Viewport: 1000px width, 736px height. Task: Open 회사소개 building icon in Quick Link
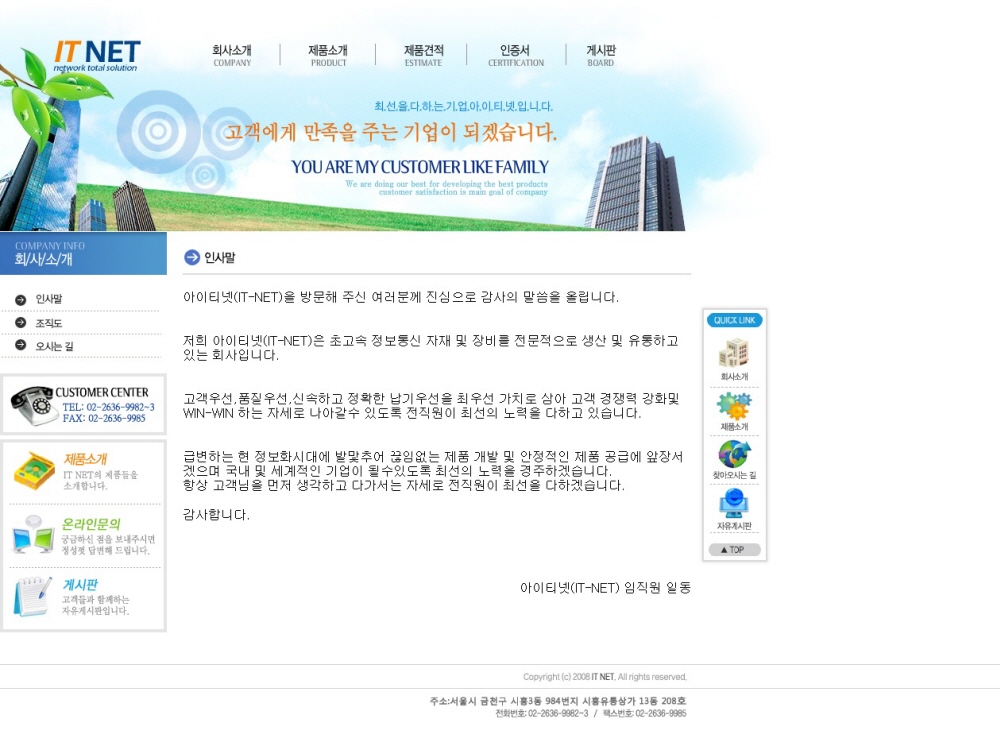[734, 353]
